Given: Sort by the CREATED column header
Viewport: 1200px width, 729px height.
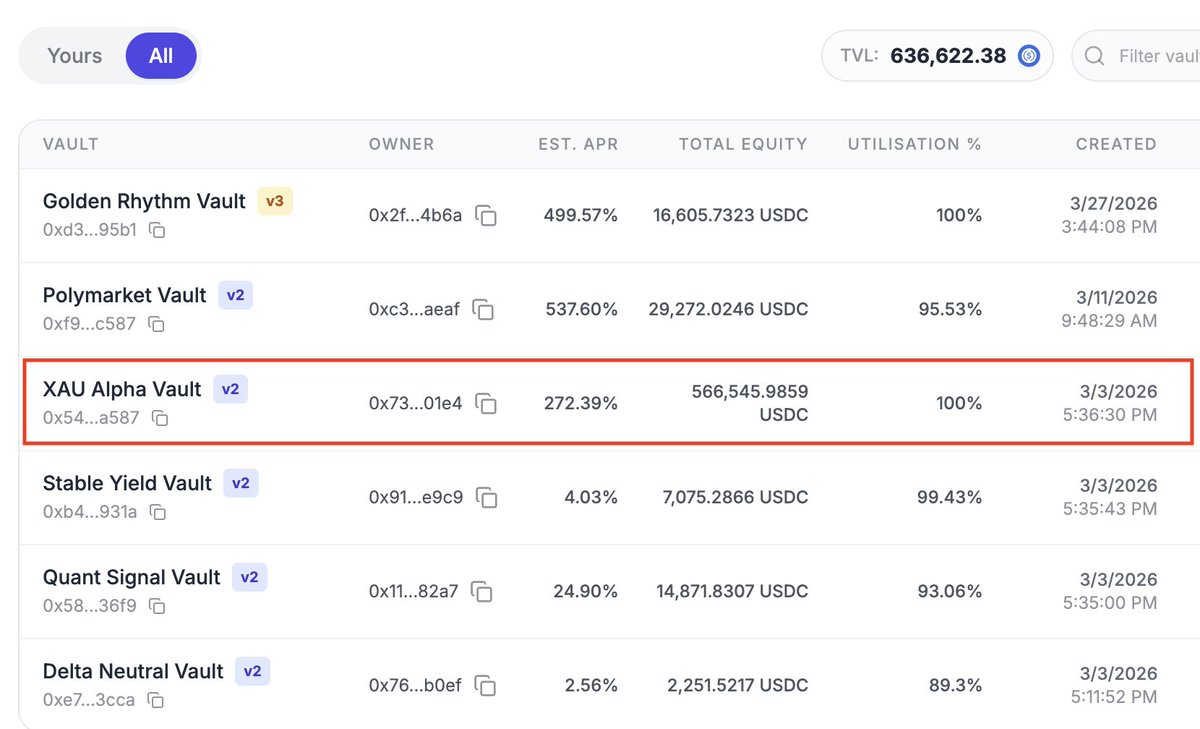Looking at the screenshot, I should pyautogui.click(x=1116, y=144).
